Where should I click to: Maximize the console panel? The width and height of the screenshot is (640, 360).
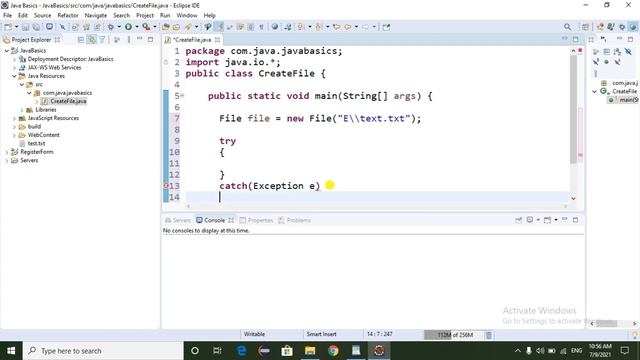click(x=576, y=220)
